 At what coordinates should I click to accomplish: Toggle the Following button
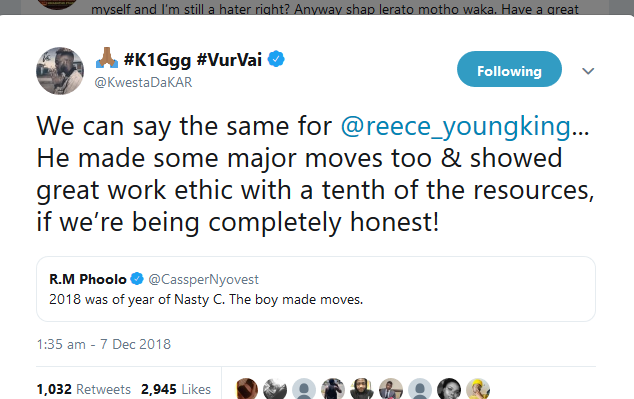click(x=509, y=69)
